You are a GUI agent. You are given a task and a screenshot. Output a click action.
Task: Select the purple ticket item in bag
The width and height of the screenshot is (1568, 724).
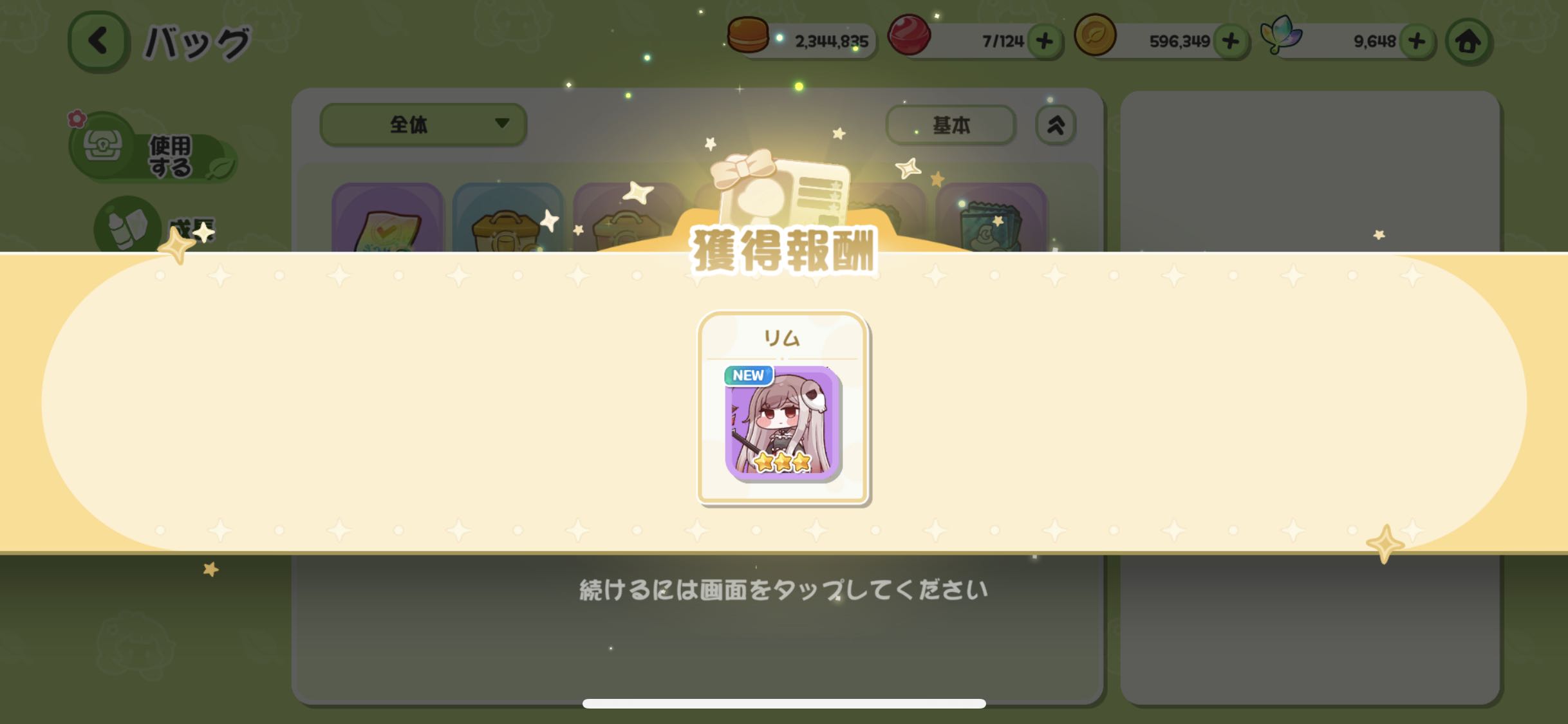(387, 218)
